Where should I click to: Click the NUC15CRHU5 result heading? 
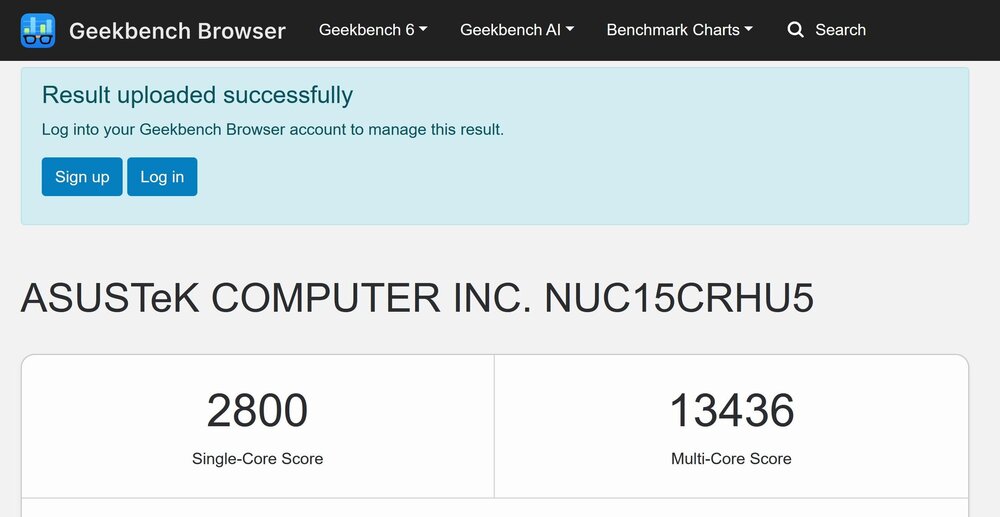(x=417, y=298)
